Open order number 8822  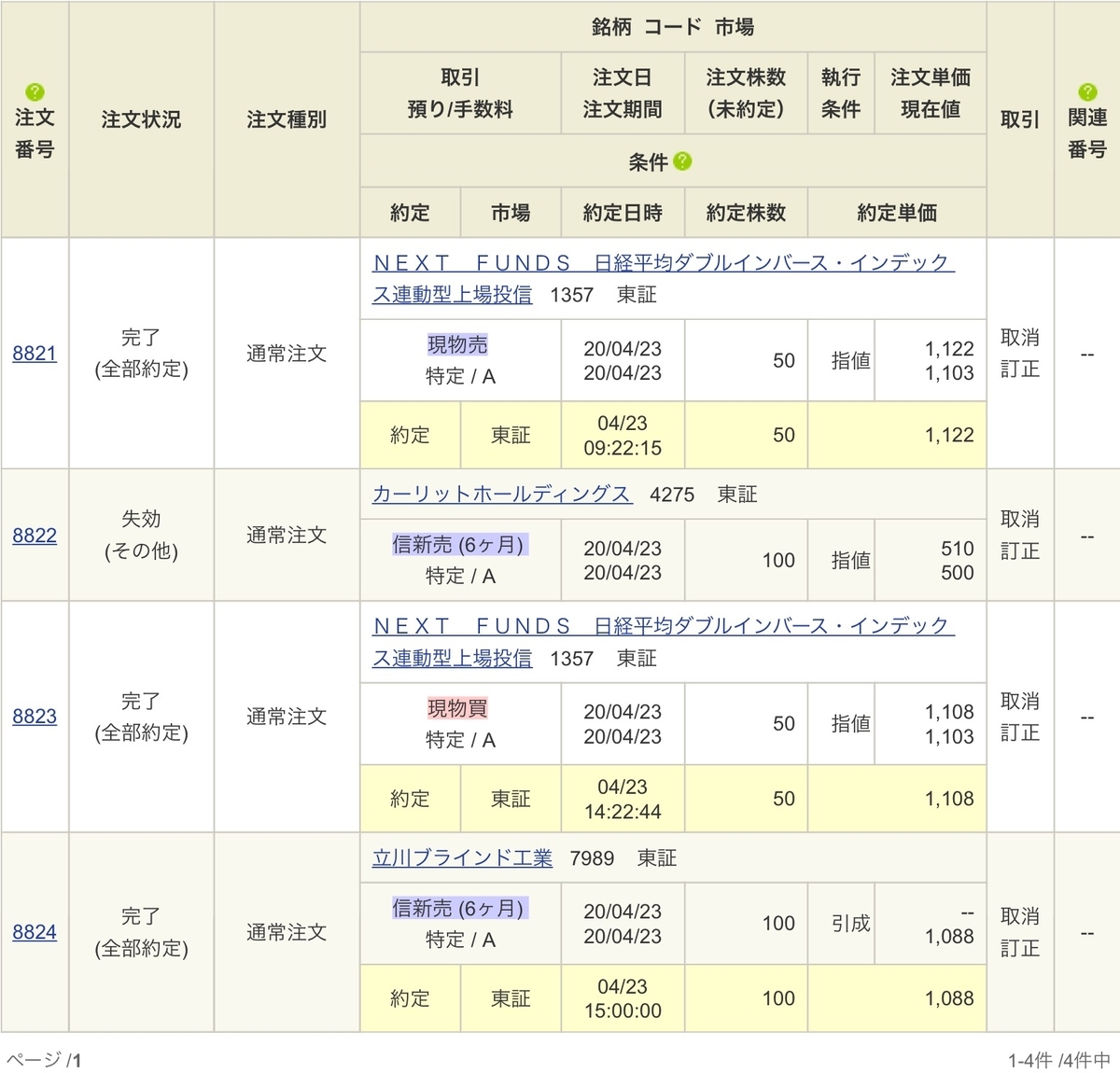tap(35, 535)
